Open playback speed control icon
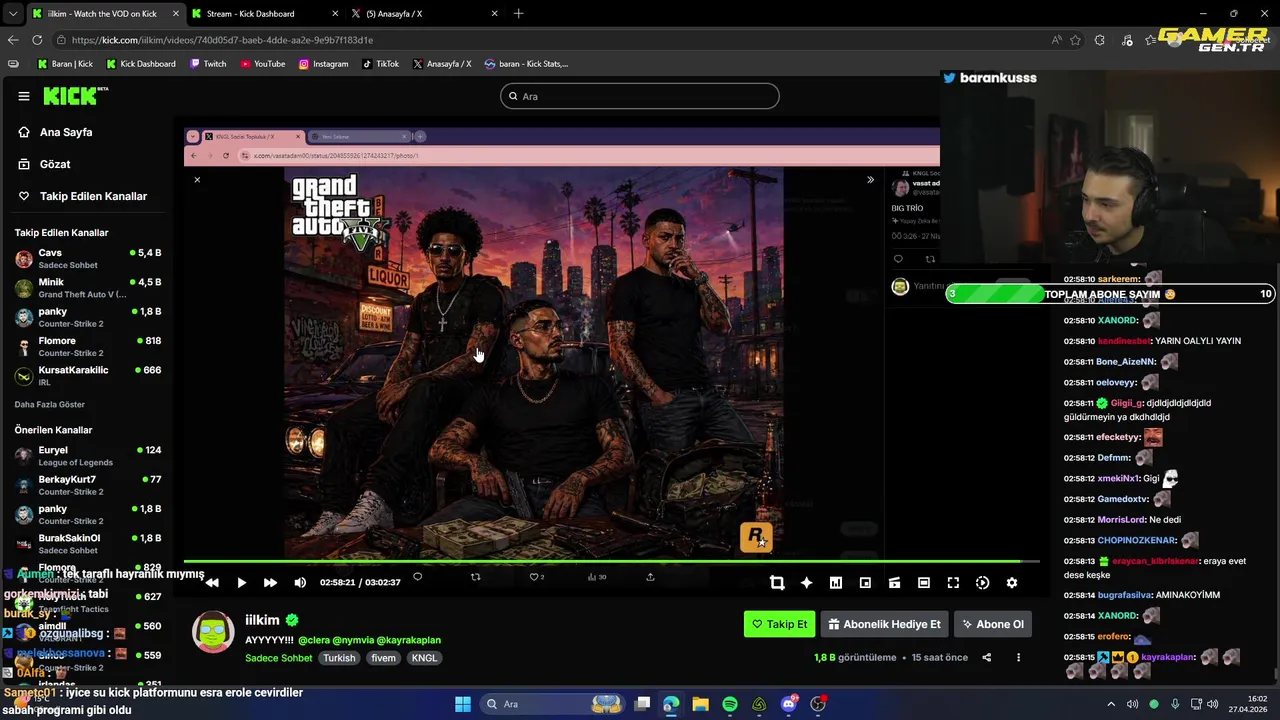This screenshot has width=1280, height=720. (982, 582)
